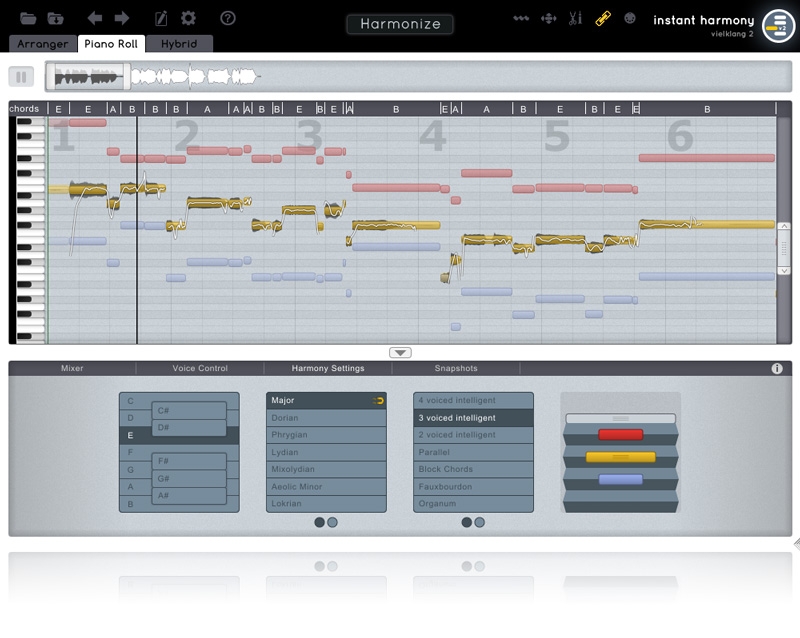Choose Dorian scale mode

pyautogui.click(x=326, y=418)
